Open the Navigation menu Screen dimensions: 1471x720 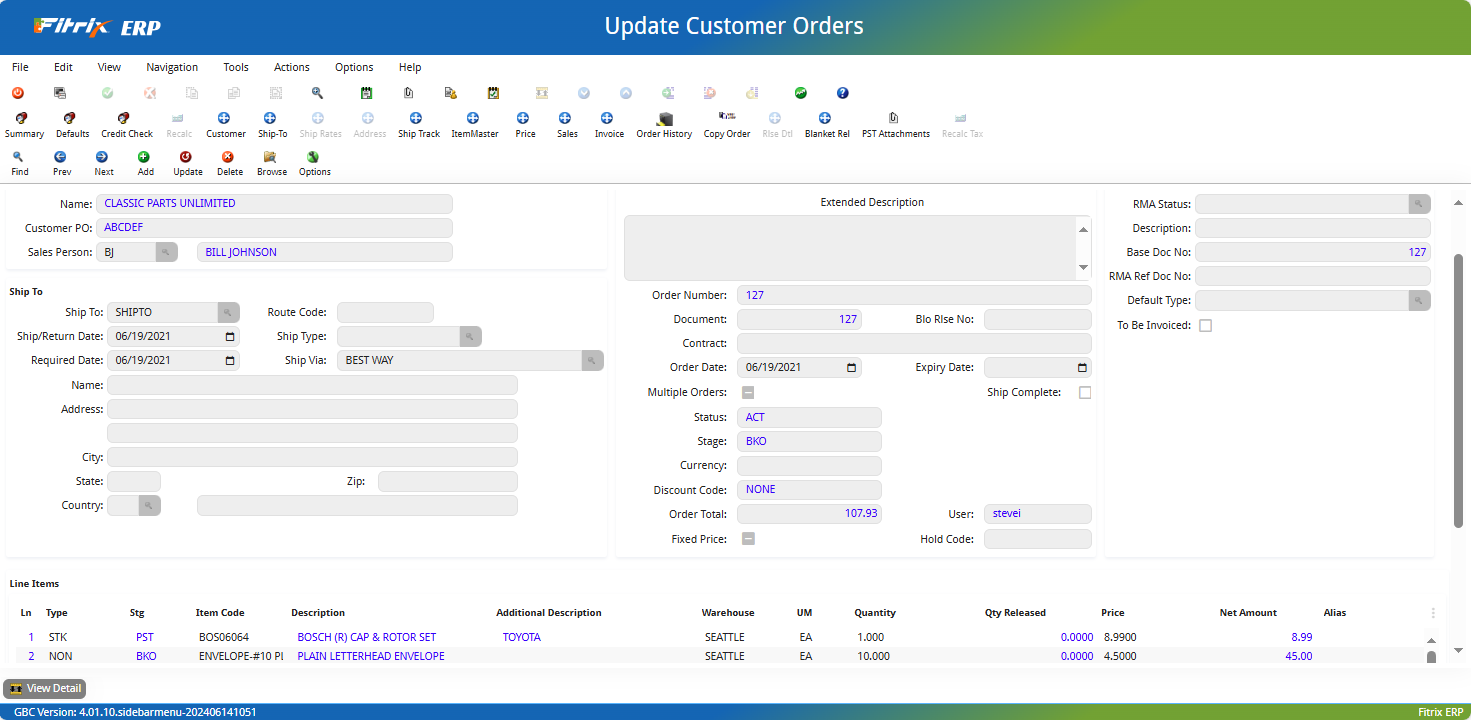pyautogui.click(x=172, y=67)
